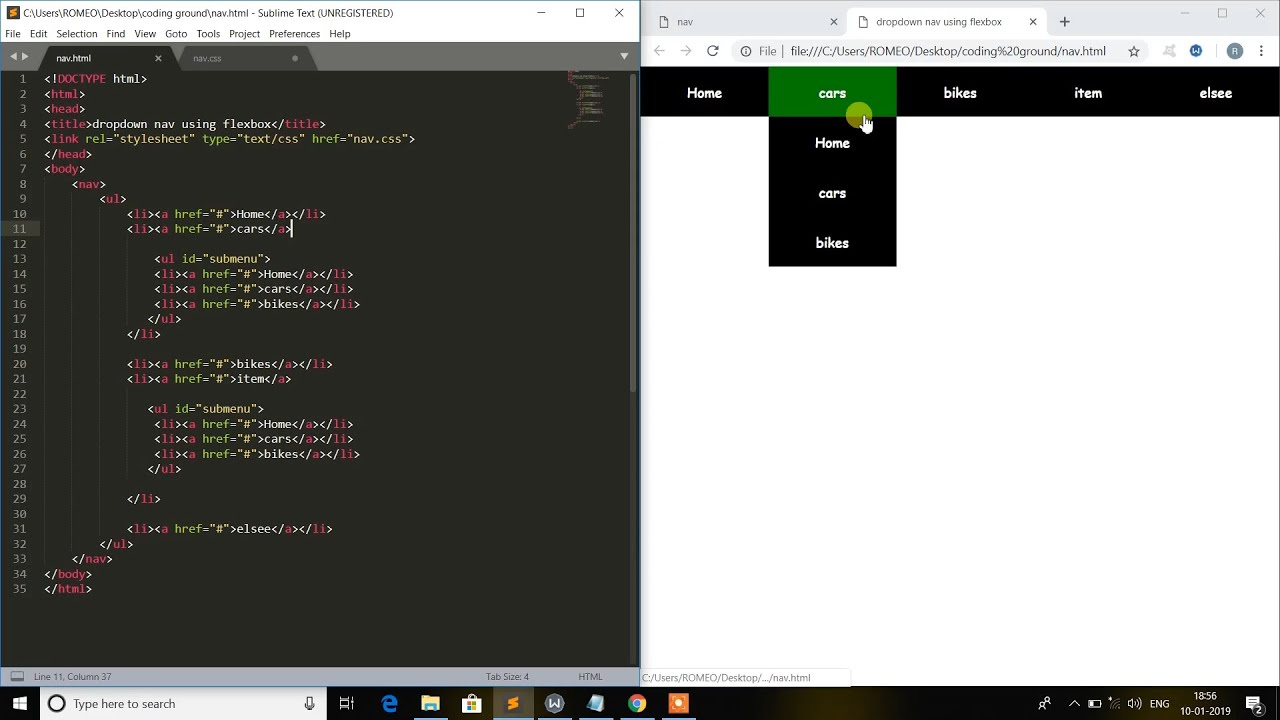Open a new Chrome tab
The width and height of the screenshot is (1280, 720).
pos(1064,22)
